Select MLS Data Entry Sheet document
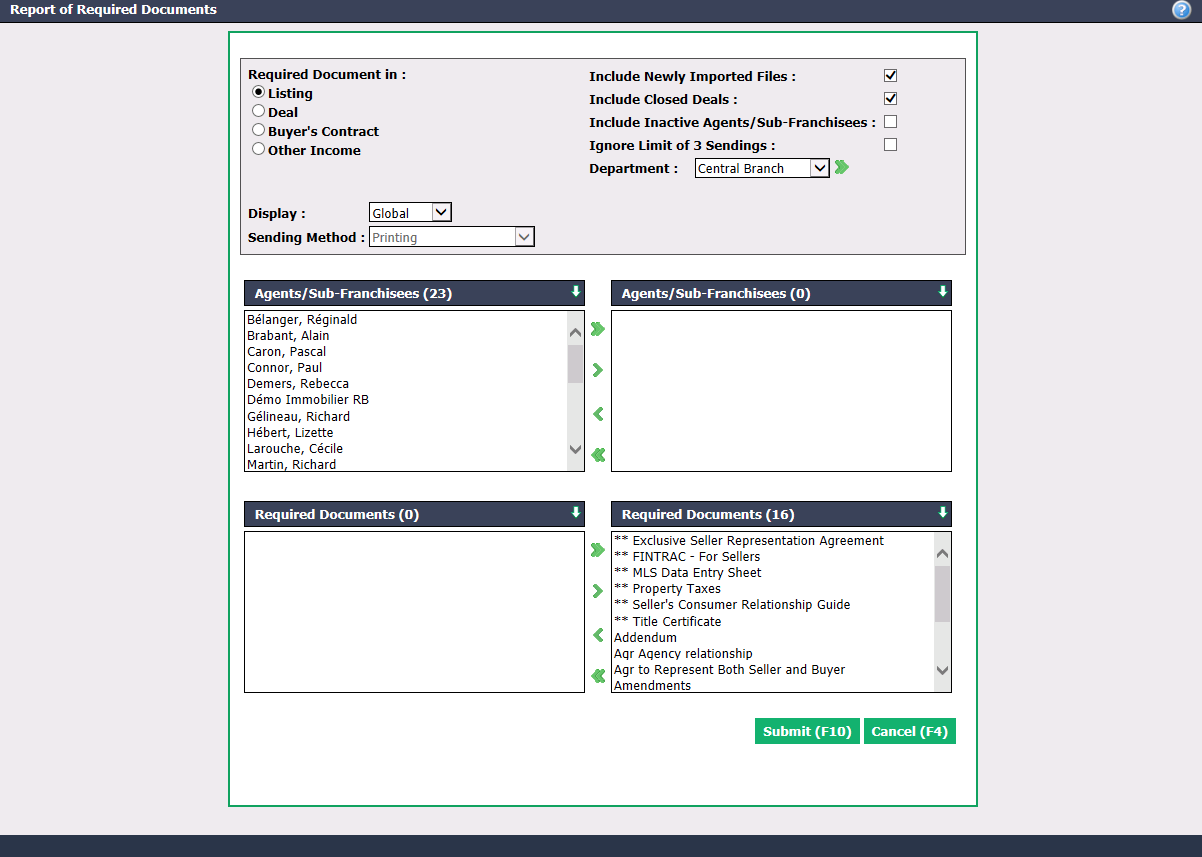Screen dimensions: 1202x857 [x=688, y=573]
